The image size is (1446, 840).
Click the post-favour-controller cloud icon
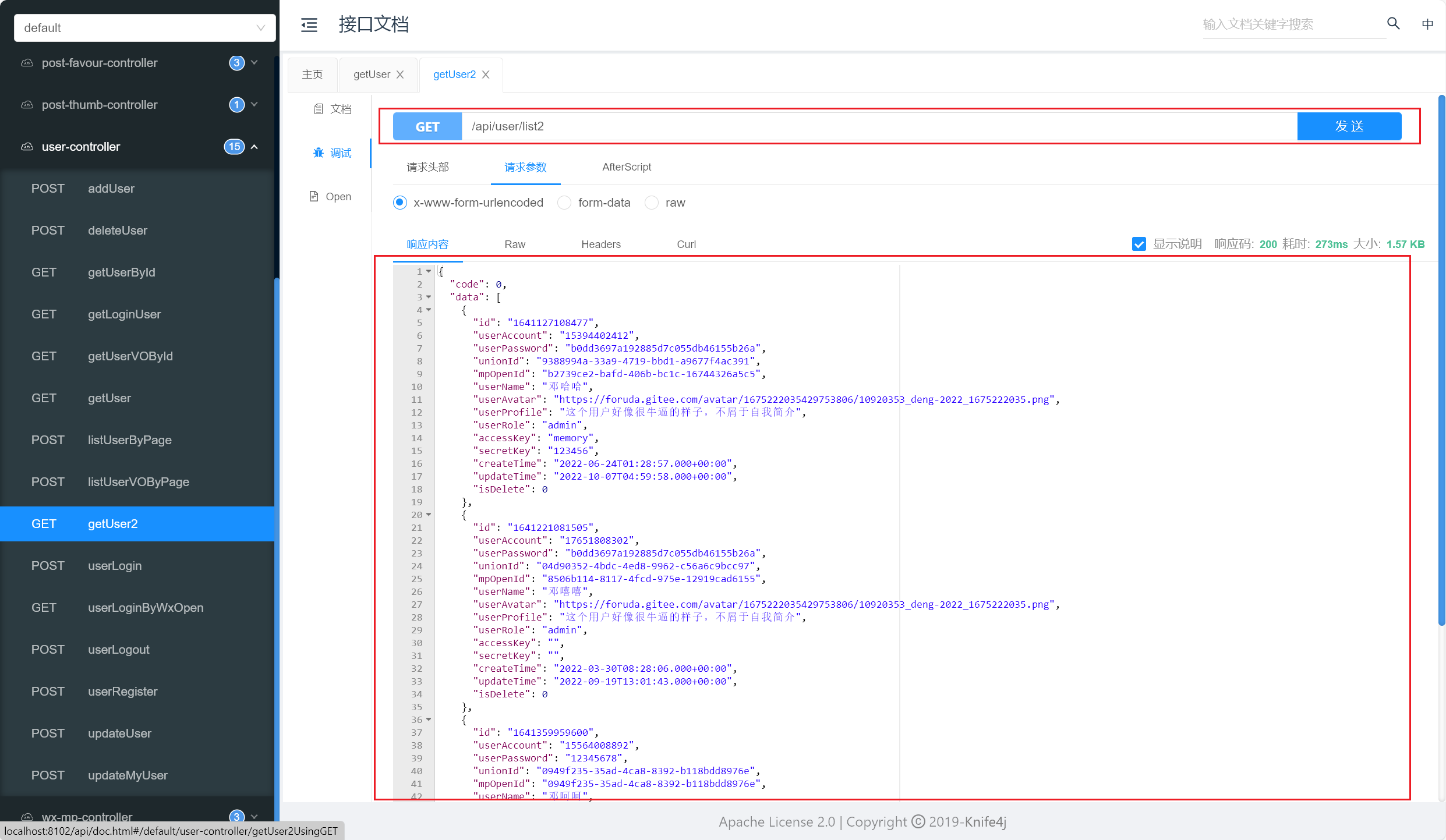click(x=27, y=63)
